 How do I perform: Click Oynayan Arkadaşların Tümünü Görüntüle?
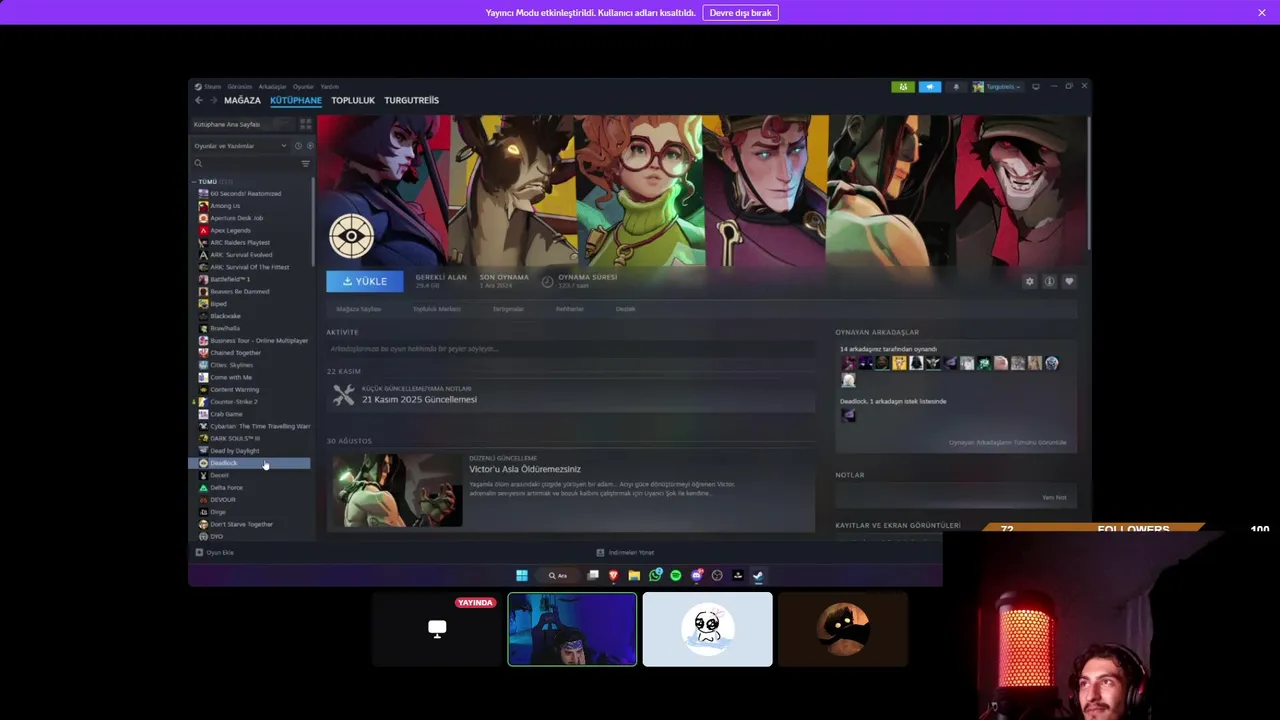pyautogui.click(x=1008, y=442)
